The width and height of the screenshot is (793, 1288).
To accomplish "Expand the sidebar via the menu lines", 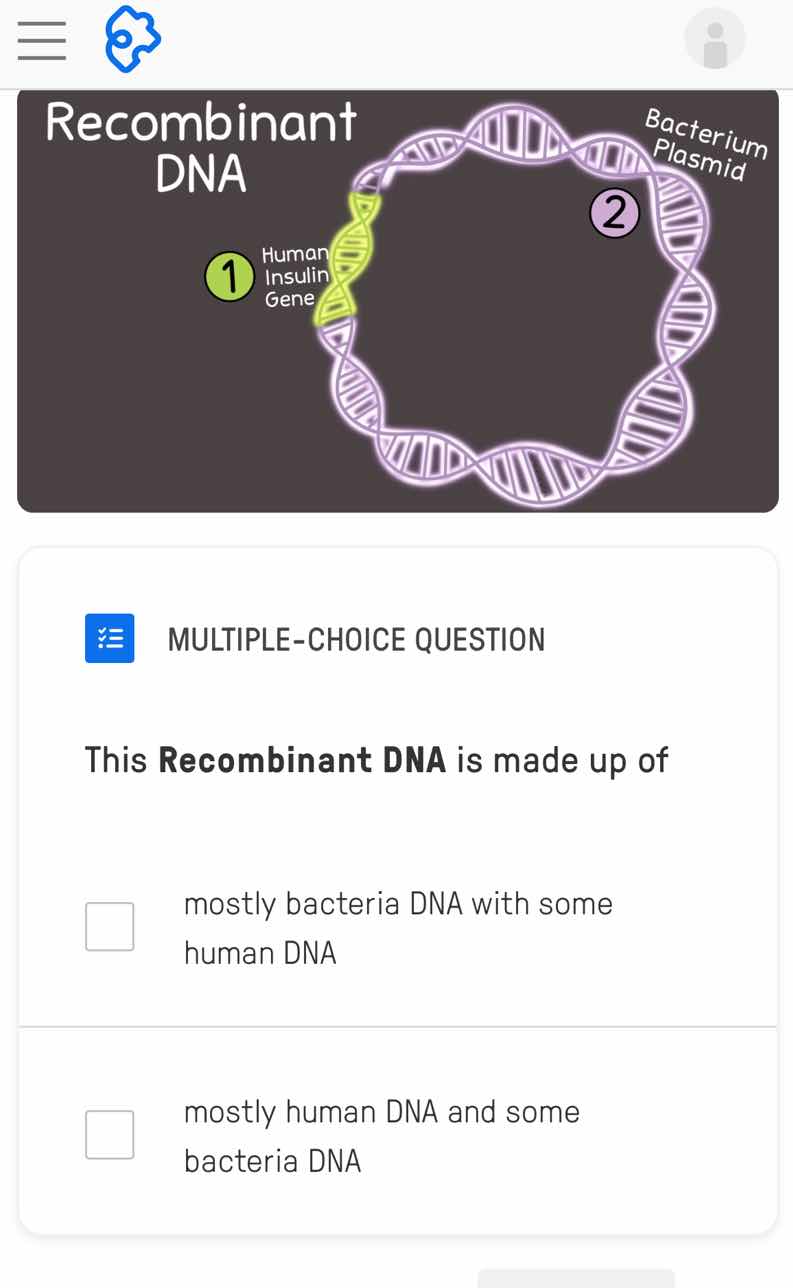I will [41, 41].
